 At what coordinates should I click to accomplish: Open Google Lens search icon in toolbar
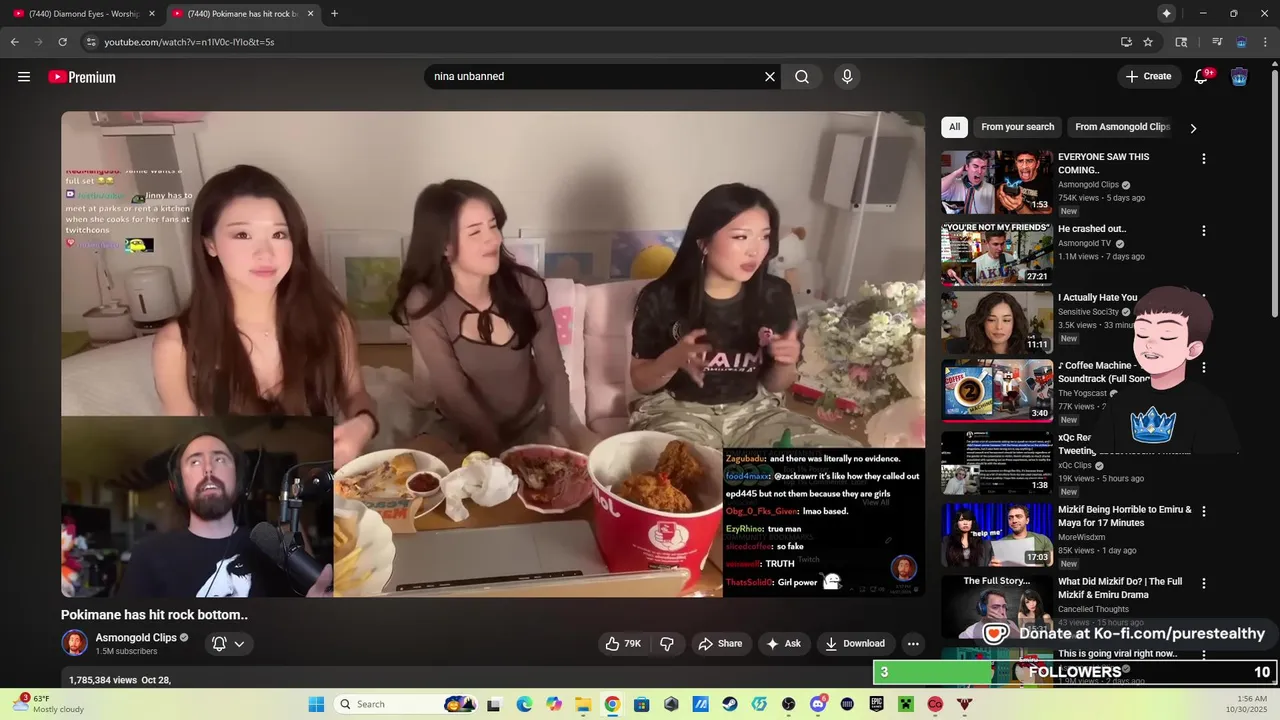point(1181,42)
